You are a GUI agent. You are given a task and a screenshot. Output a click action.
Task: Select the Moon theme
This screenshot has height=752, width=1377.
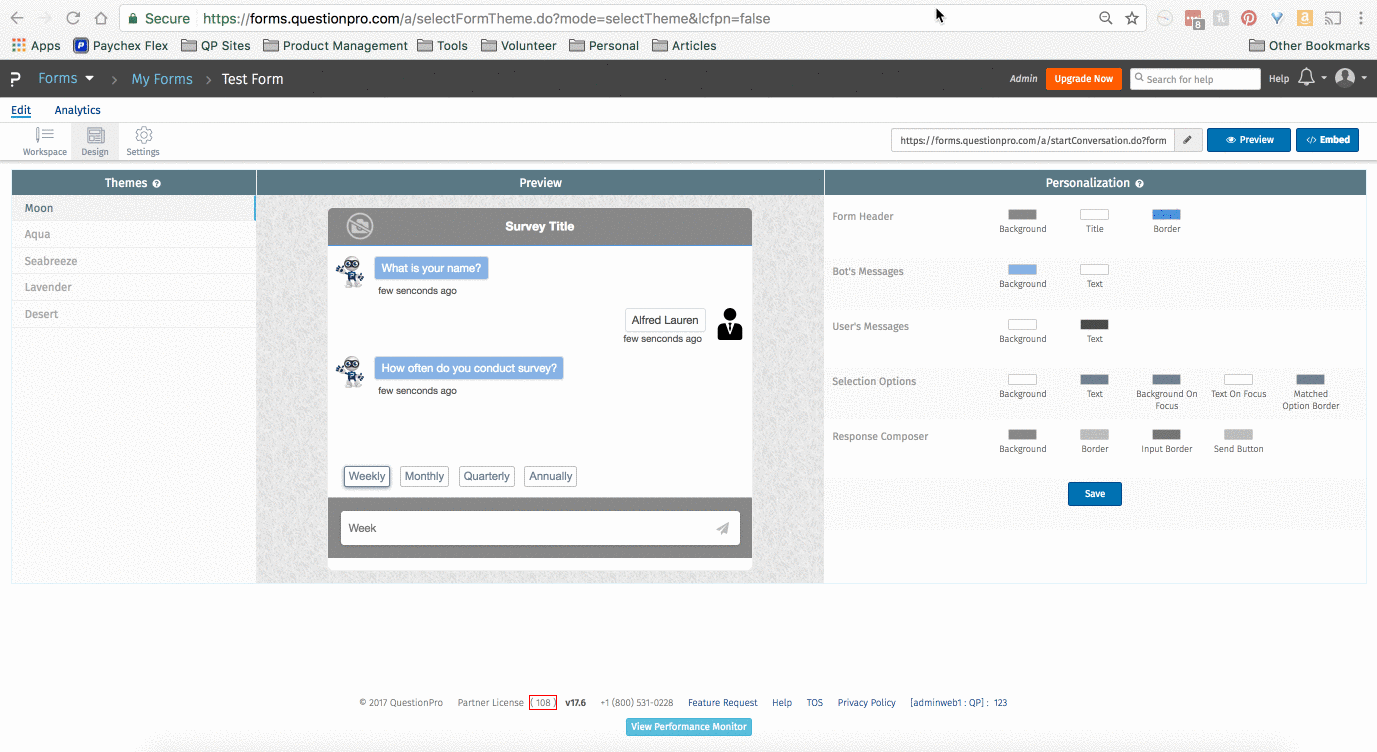tap(133, 208)
